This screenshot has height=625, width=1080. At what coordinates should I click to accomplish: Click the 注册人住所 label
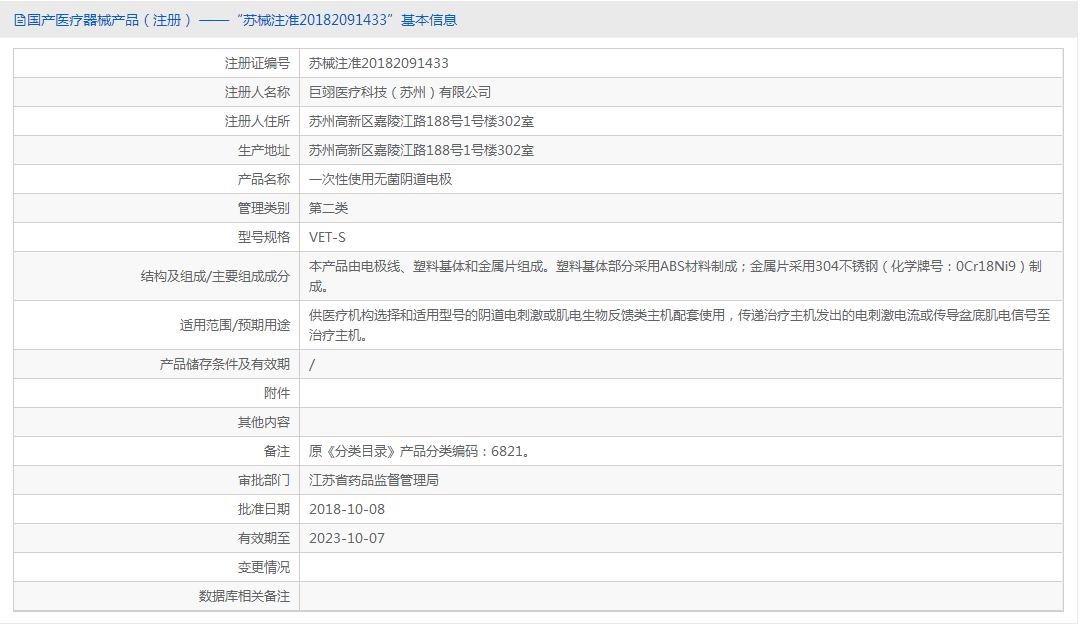pyautogui.click(x=257, y=121)
